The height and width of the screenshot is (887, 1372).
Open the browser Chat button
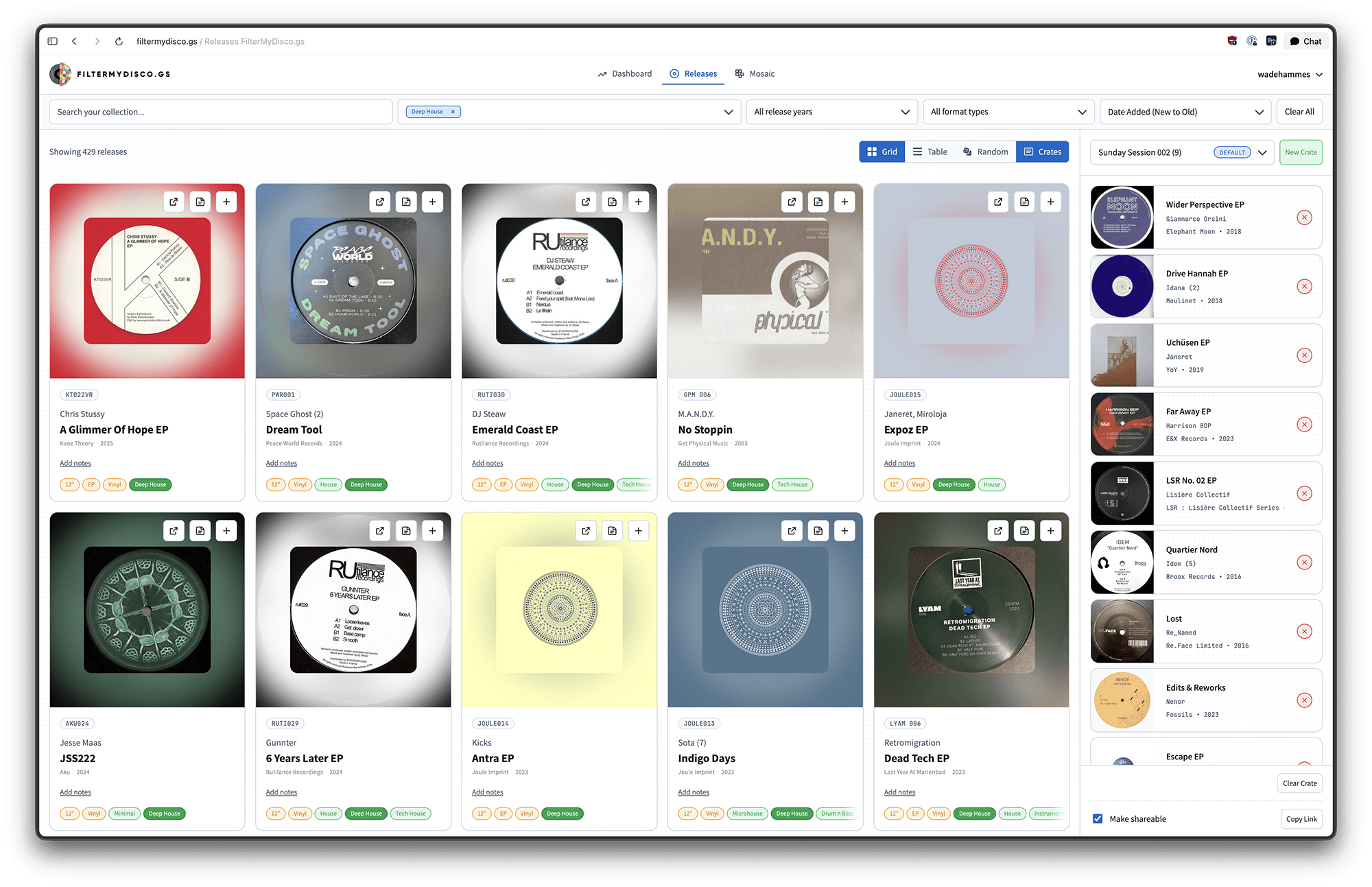pos(1305,41)
